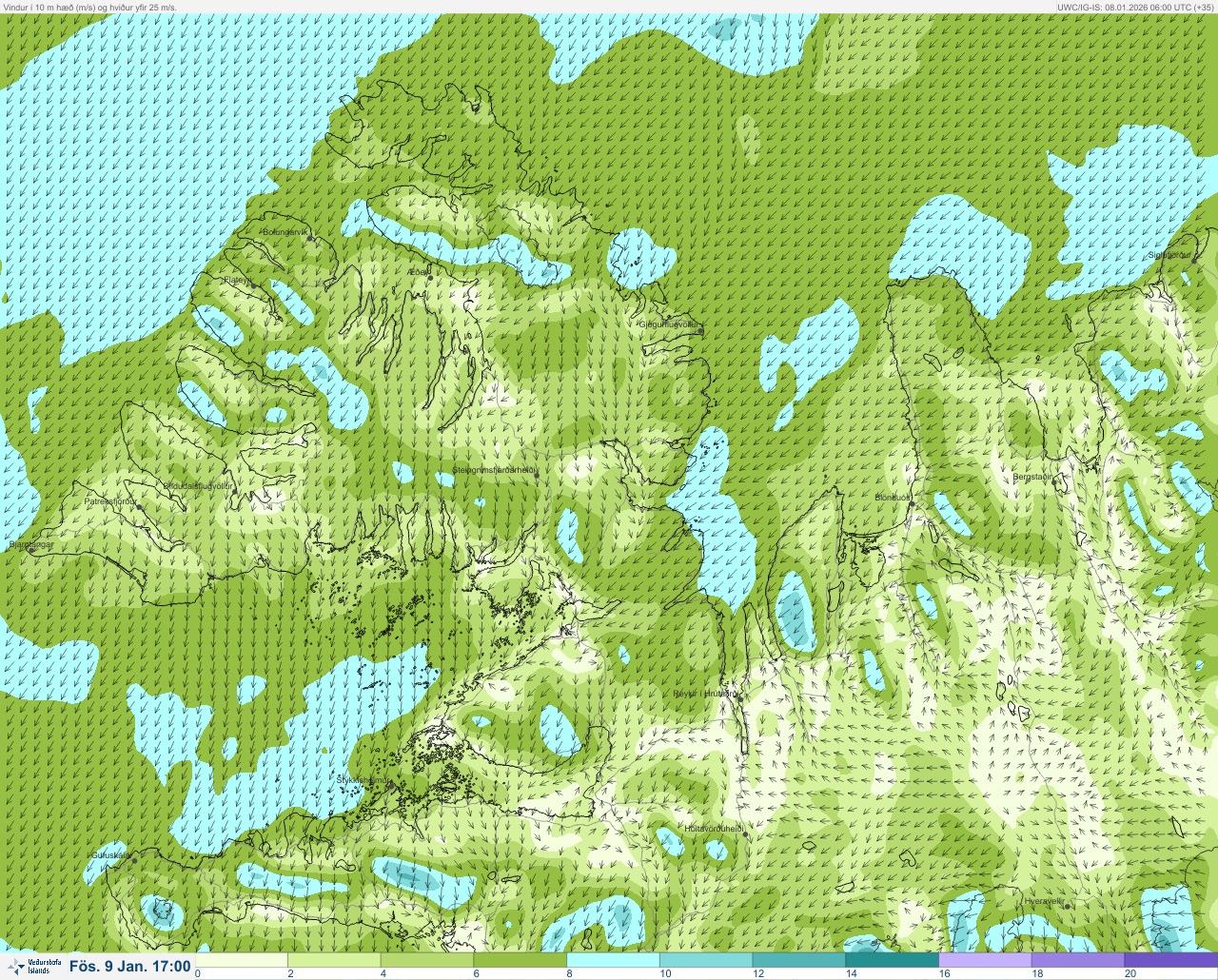Click the Gjögurflugvöllur station label
The height and width of the screenshot is (980, 1218).
669,324
